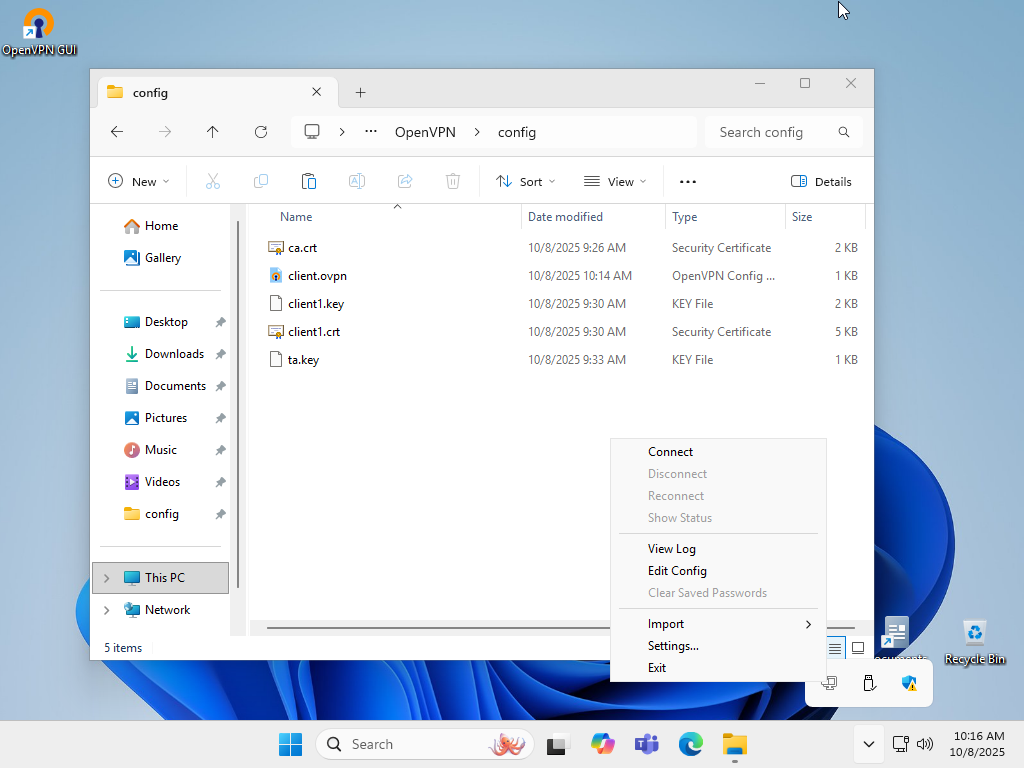Select the ca.crt certificate file
Viewport: 1024px width, 768px height.
302,248
